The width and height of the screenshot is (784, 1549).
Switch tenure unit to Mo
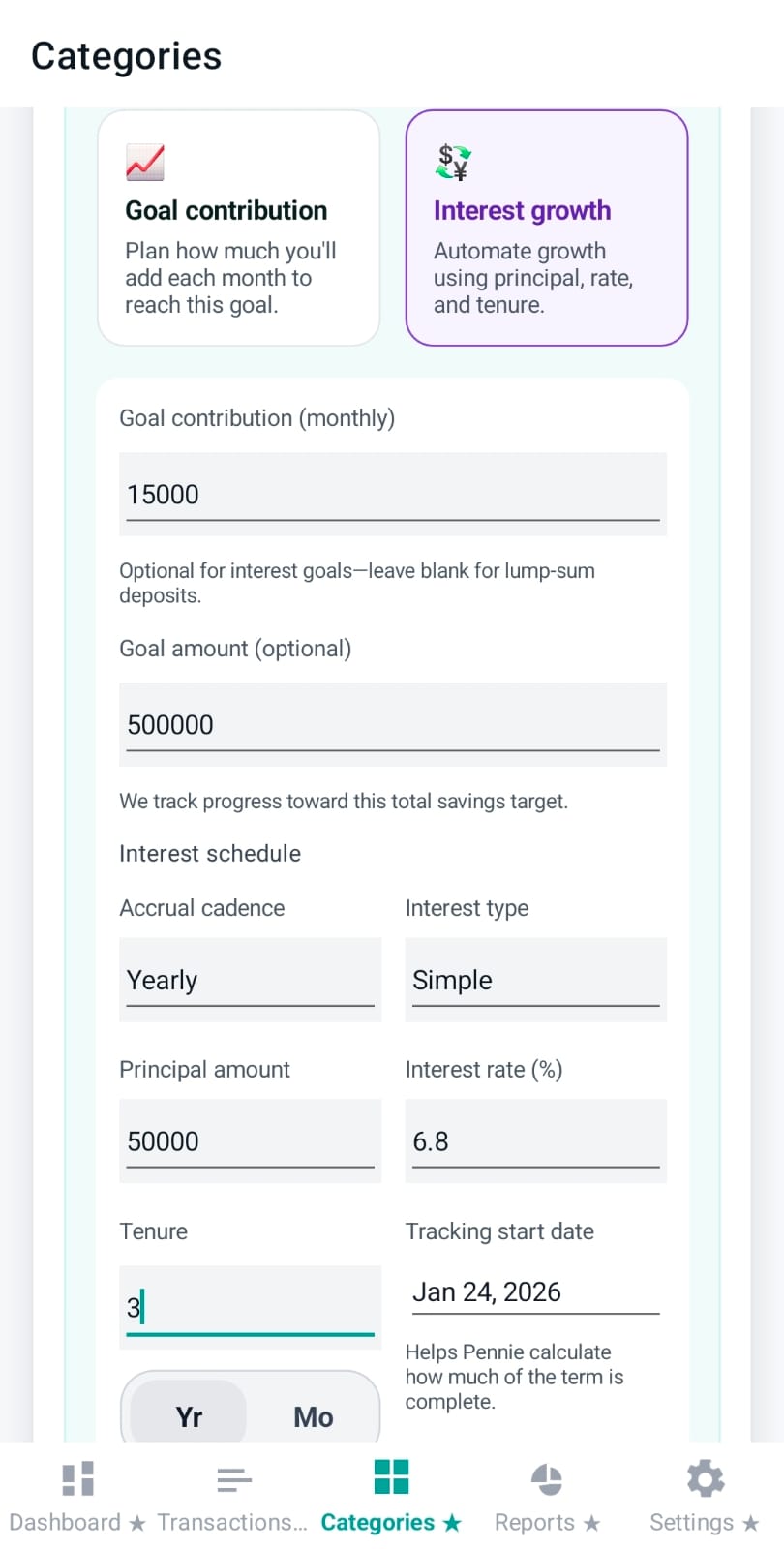[x=313, y=1416]
